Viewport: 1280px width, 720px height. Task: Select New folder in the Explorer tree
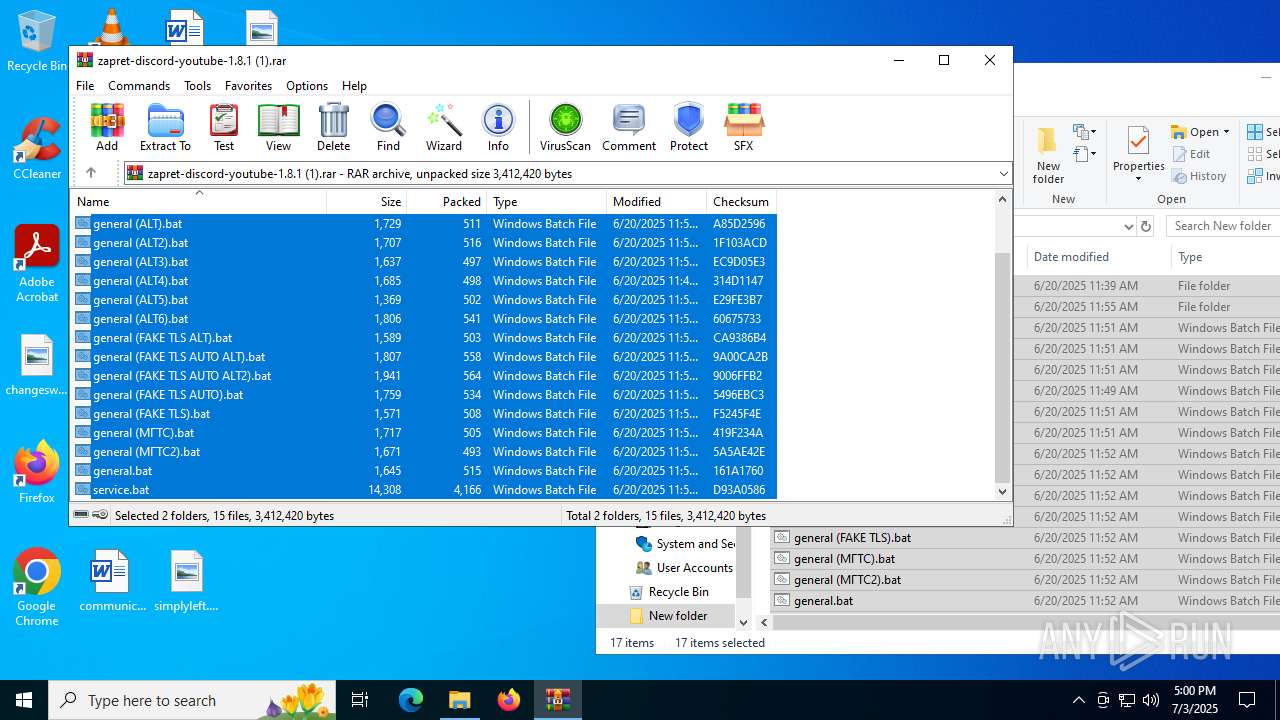(667, 616)
